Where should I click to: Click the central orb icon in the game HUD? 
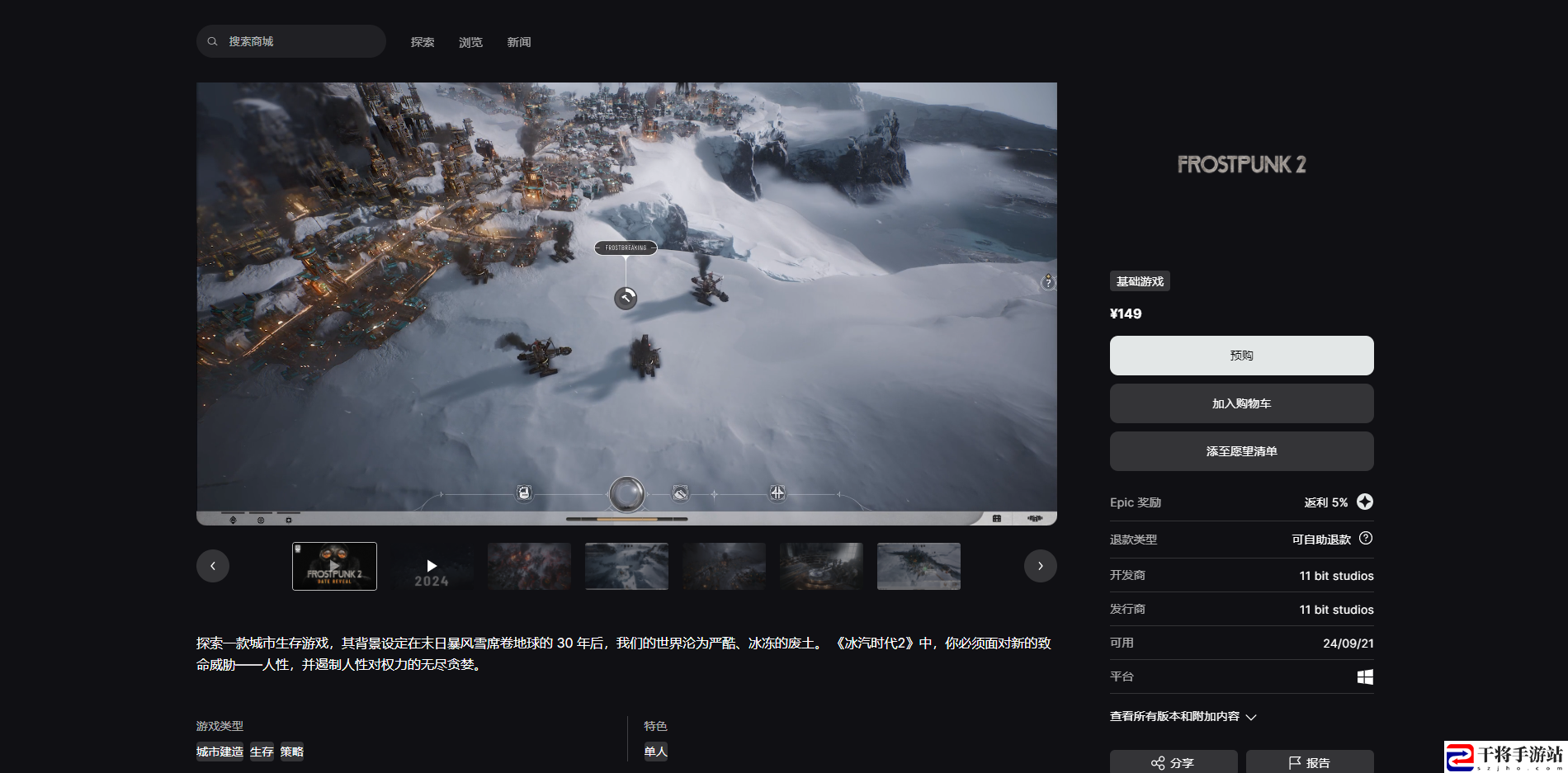click(626, 494)
